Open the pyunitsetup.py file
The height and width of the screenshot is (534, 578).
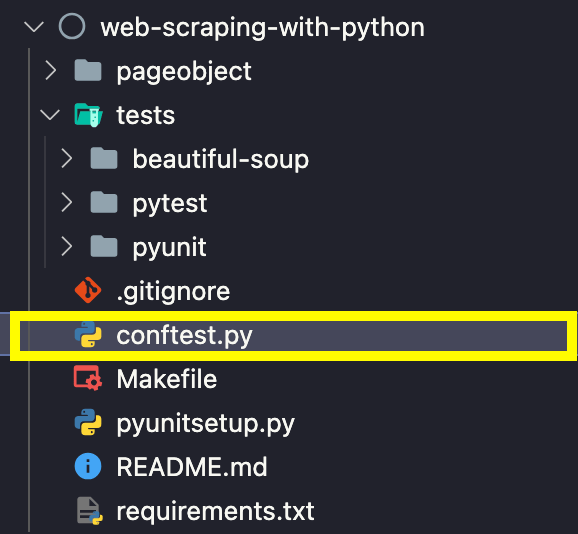tap(205, 425)
